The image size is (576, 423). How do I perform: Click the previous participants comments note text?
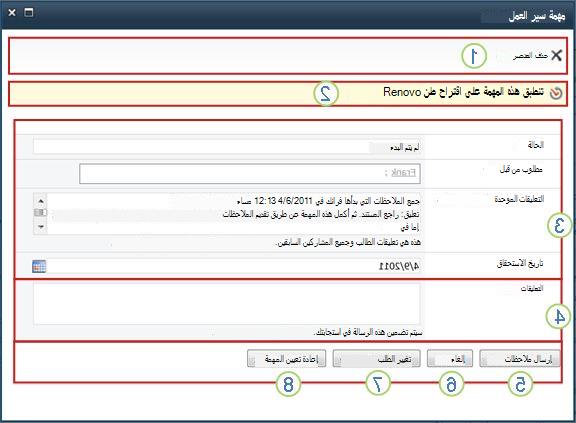point(349,242)
